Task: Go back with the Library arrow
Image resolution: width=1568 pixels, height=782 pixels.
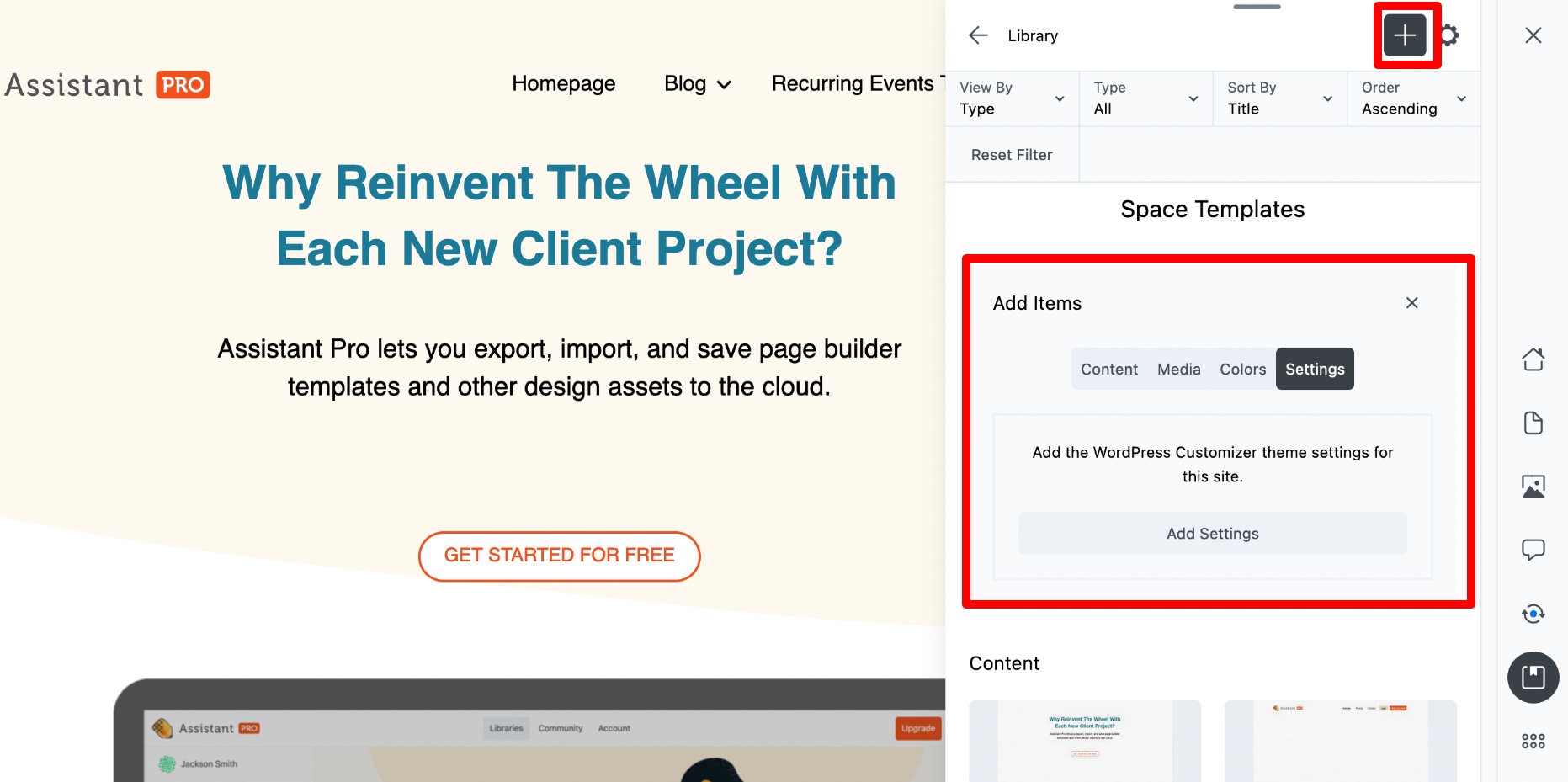Action: [978, 35]
